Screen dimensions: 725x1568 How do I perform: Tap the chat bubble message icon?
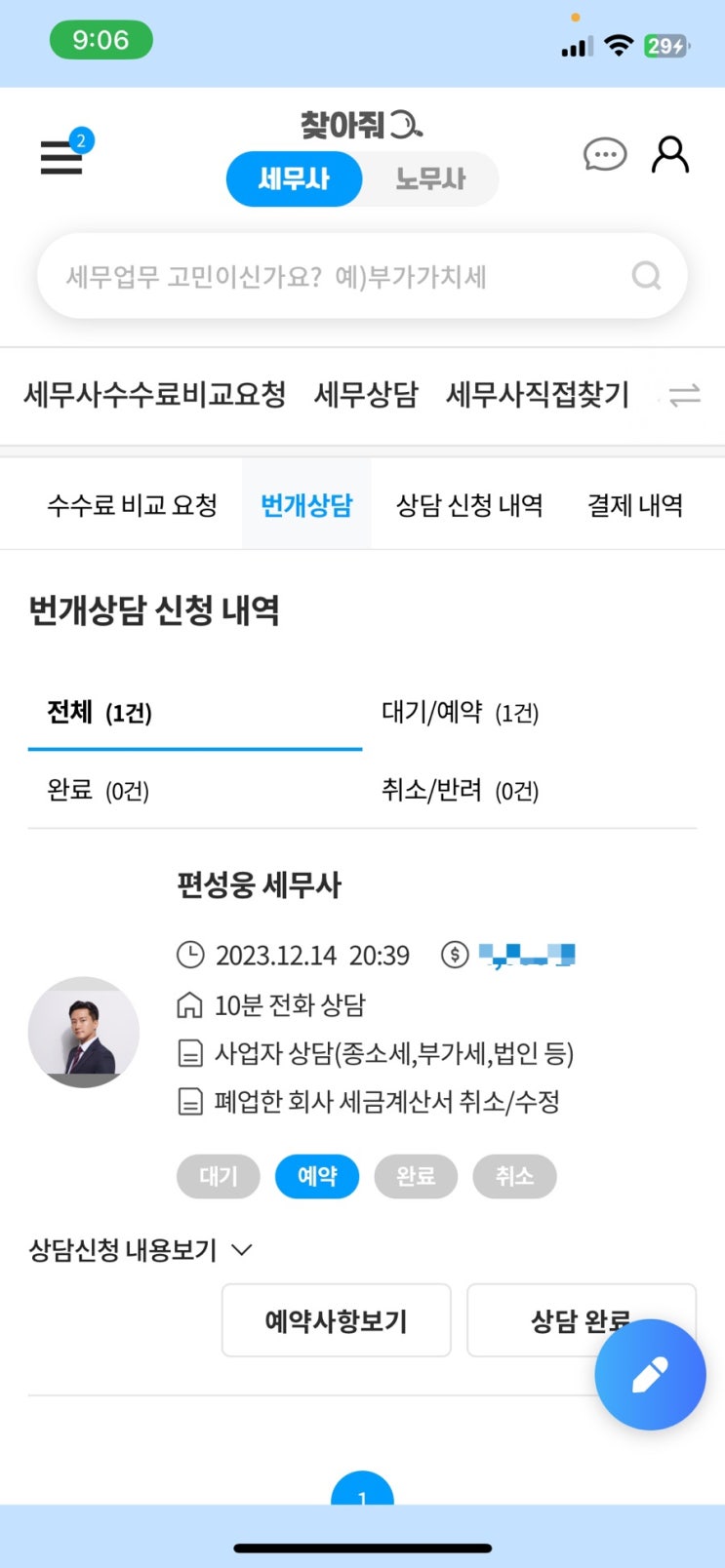[x=604, y=154]
